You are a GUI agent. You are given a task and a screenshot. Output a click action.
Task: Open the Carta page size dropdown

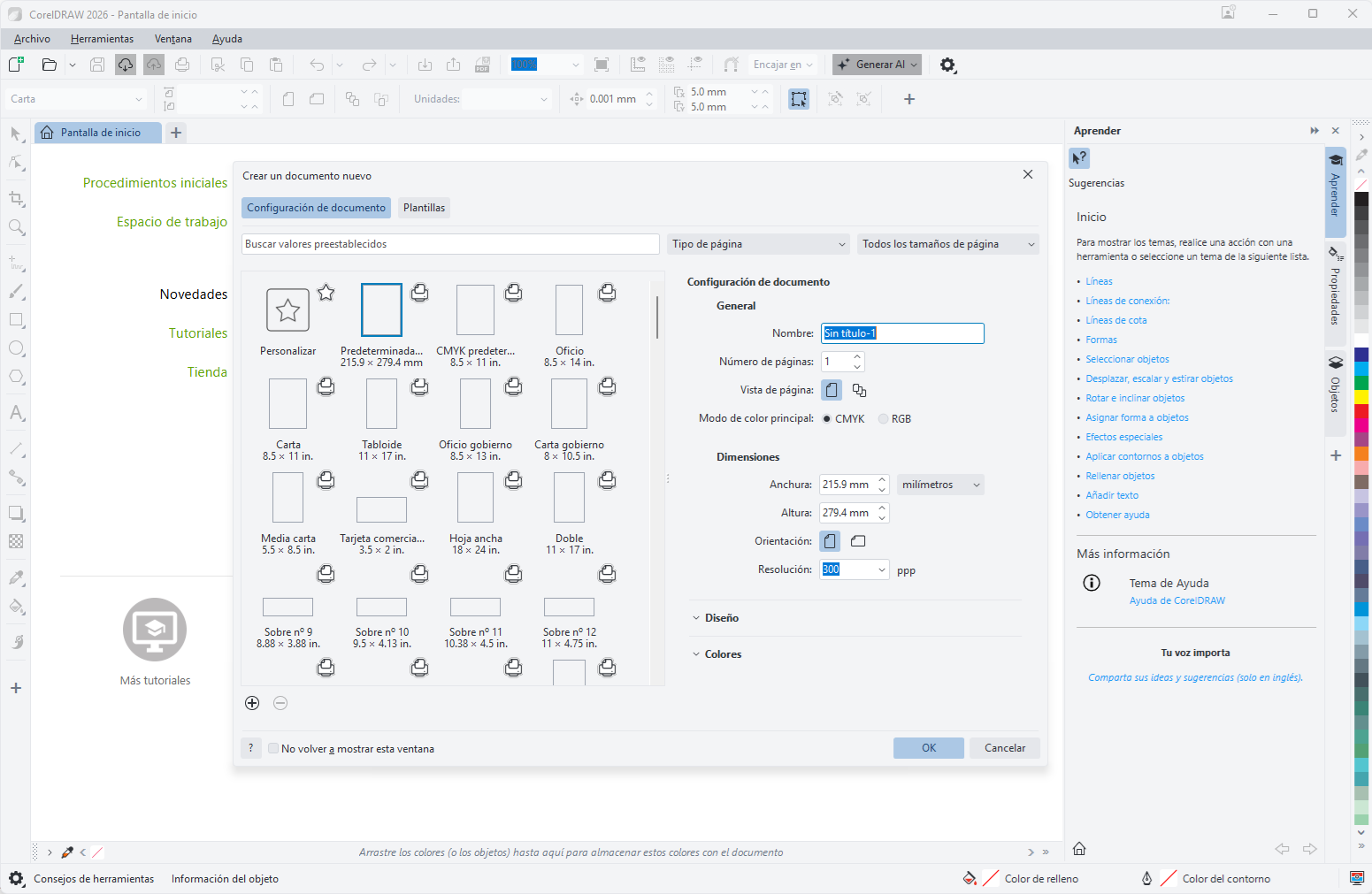75,99
